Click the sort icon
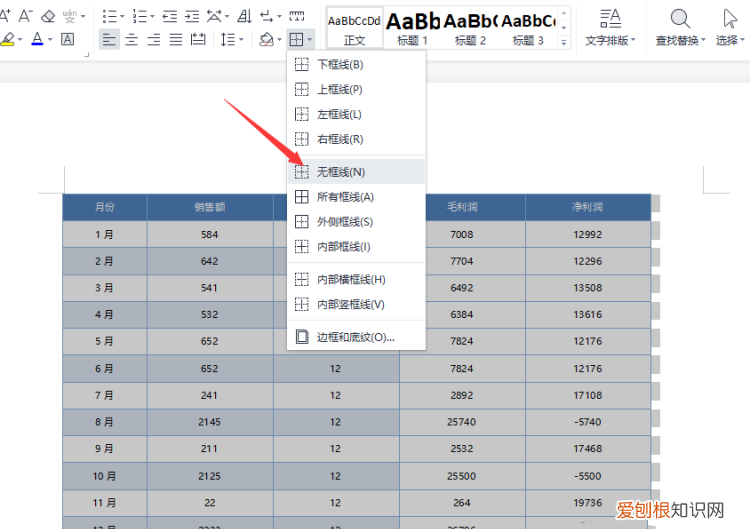 click(x=242, y=16)
